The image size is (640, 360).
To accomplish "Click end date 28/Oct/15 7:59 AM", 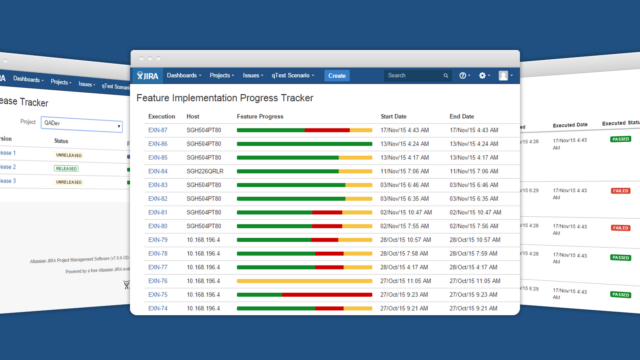I will 473,253.
